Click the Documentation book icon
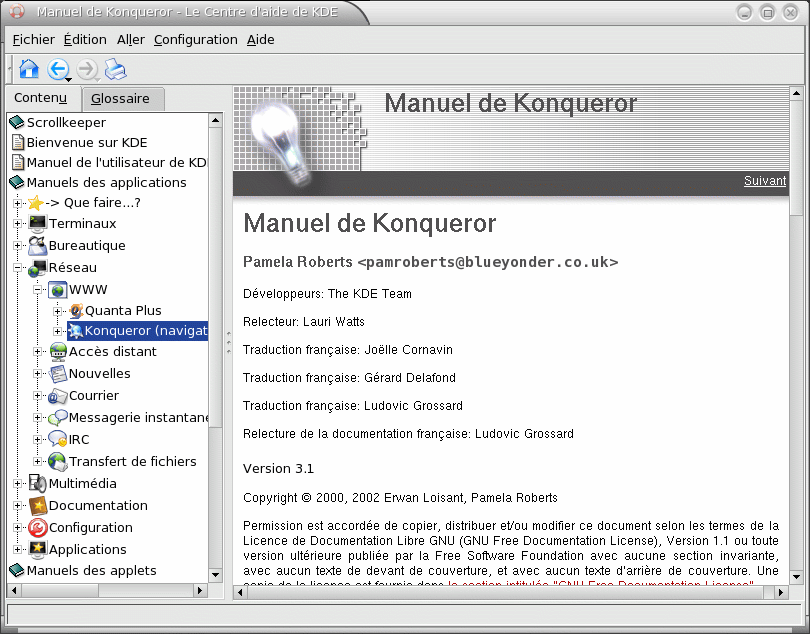Viewport: 810px width, 634px height. pos(38,506)
